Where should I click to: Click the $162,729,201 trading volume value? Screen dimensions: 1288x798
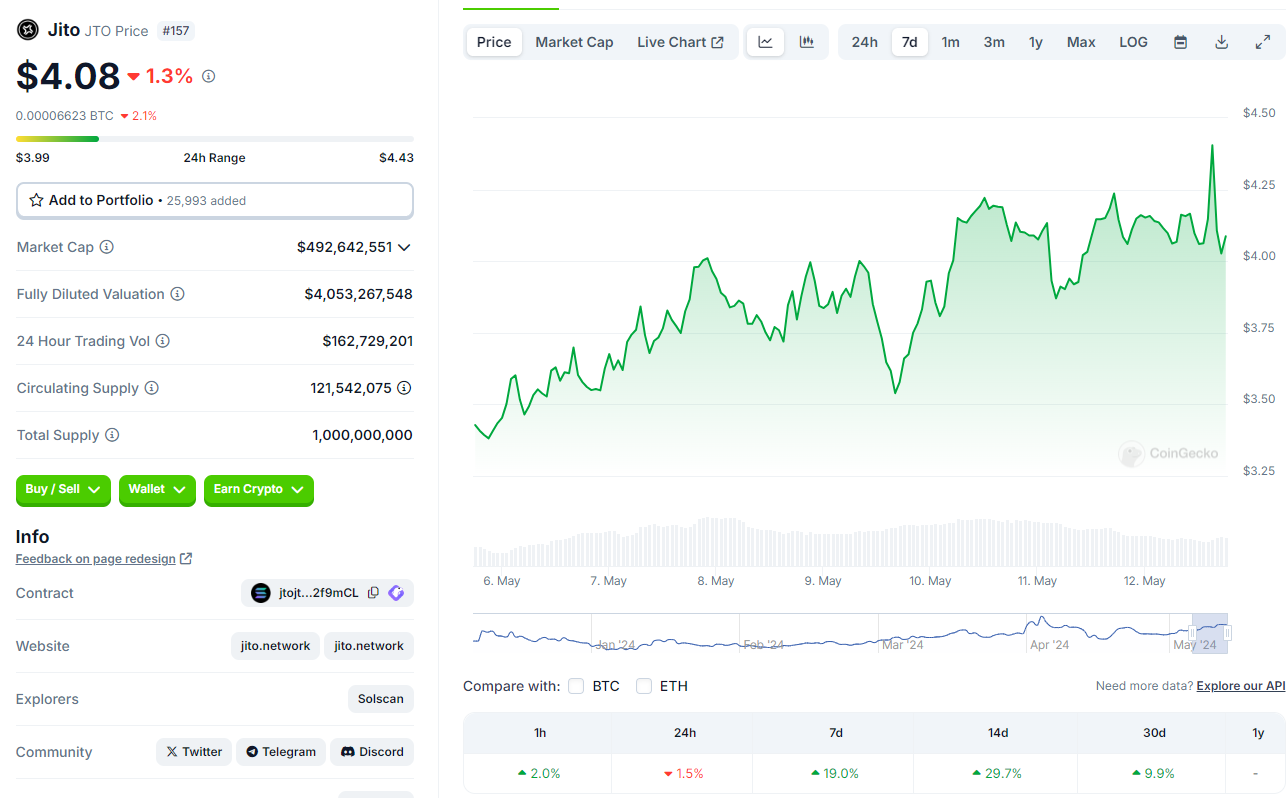368,341
